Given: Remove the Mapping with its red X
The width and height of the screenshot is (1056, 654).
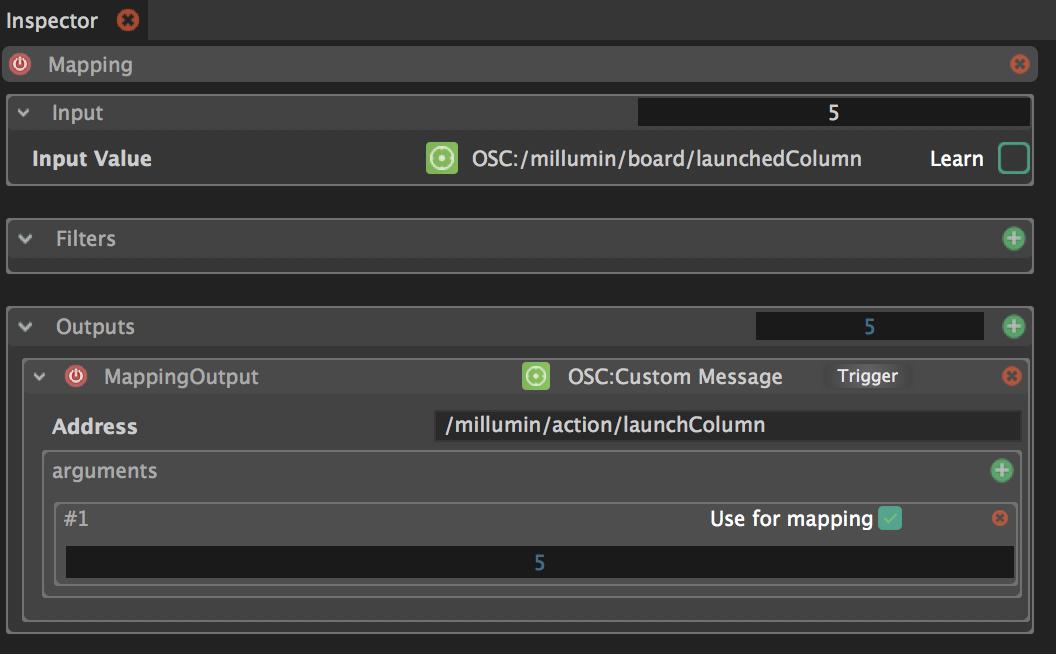Looking at the screenshot, I should [1019, 65].
